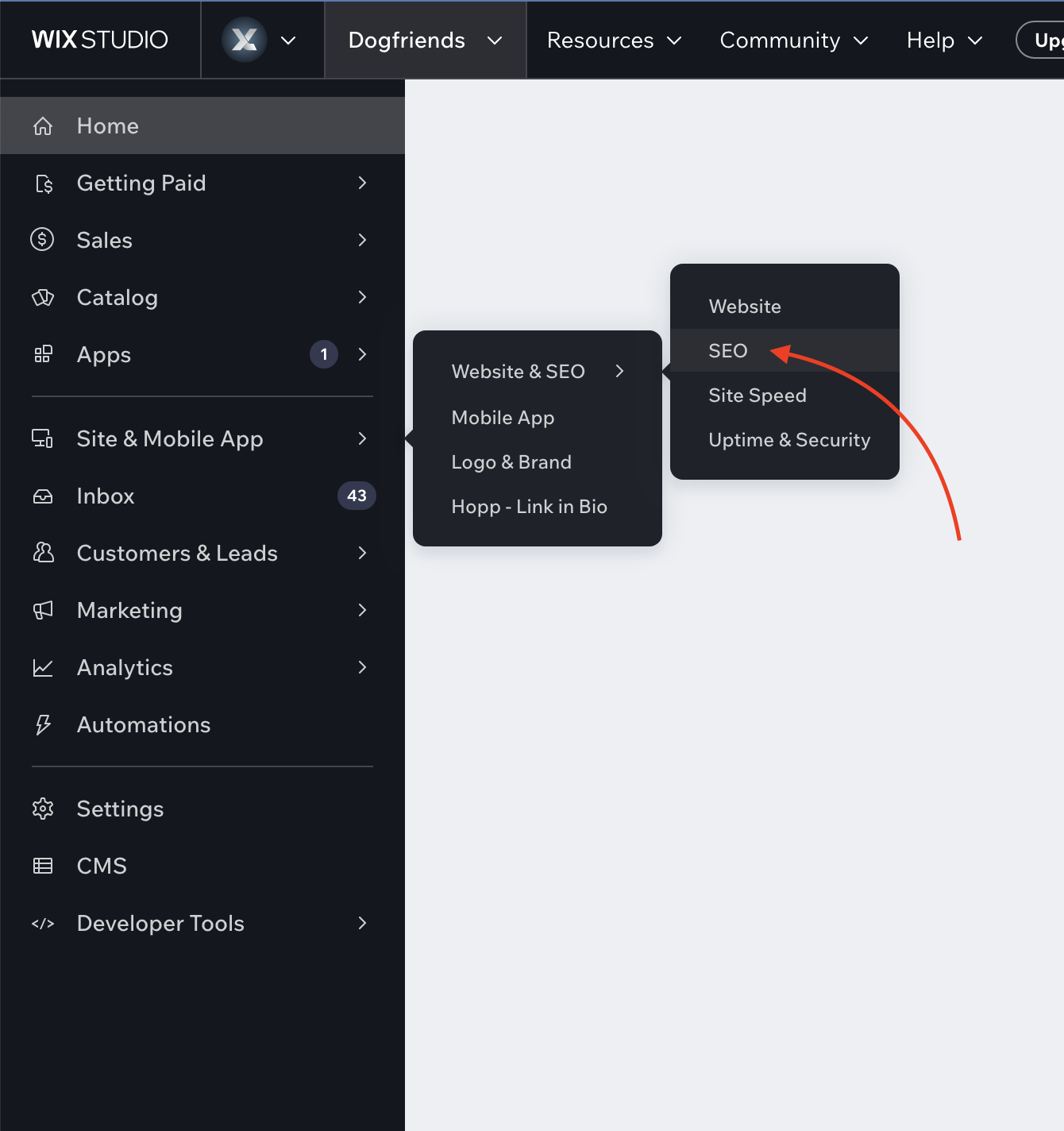Expand the Sales chevron arrow
The height and width of the screenshot is (1131, 1064).
[x=362, y=240]
